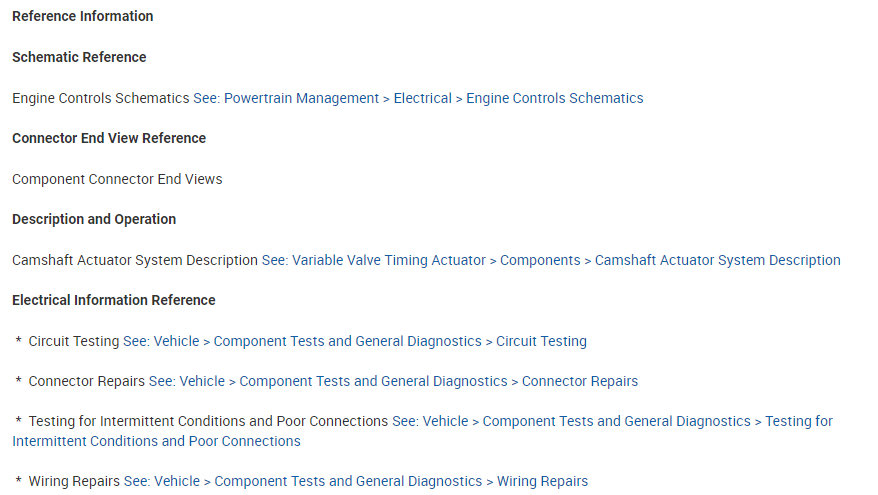The height and width of the screenshot is (495, 878).
Task: Click the asterisk bullet beside Circuit Testing
Action: (x=18, y=341)
